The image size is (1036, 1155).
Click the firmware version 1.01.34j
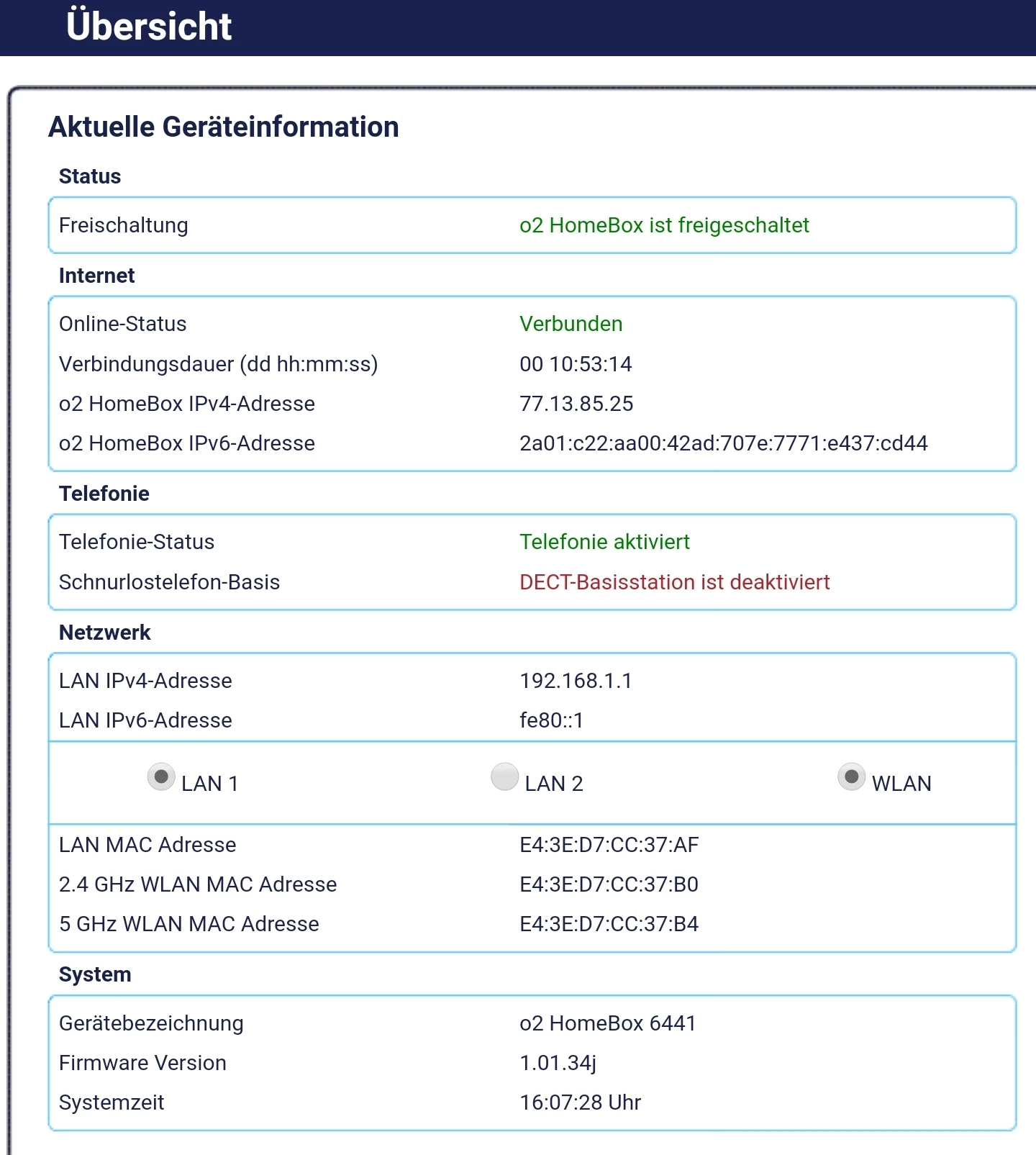(558, 1063)
